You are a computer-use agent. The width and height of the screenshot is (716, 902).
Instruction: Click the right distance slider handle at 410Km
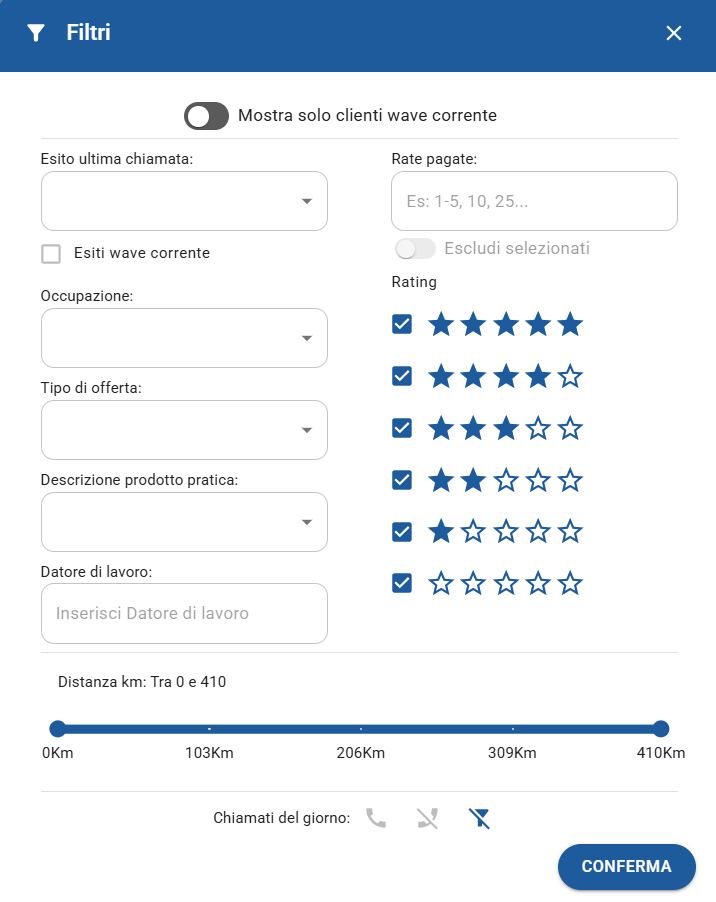click(660, 729)
